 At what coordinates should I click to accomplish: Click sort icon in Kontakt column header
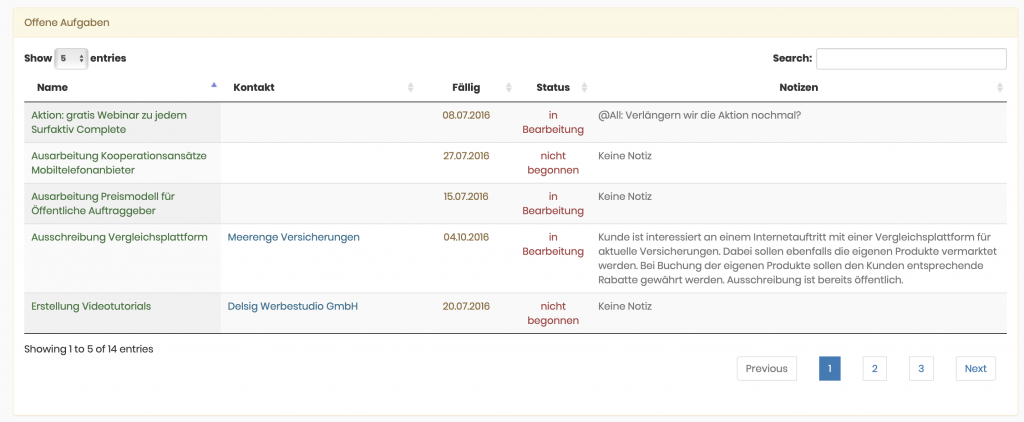click(410, 88)
